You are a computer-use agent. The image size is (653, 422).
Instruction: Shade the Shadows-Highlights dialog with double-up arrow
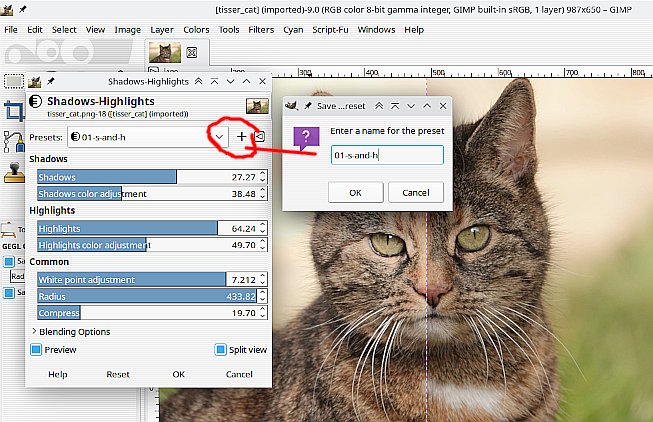click(x=199, y=81)
